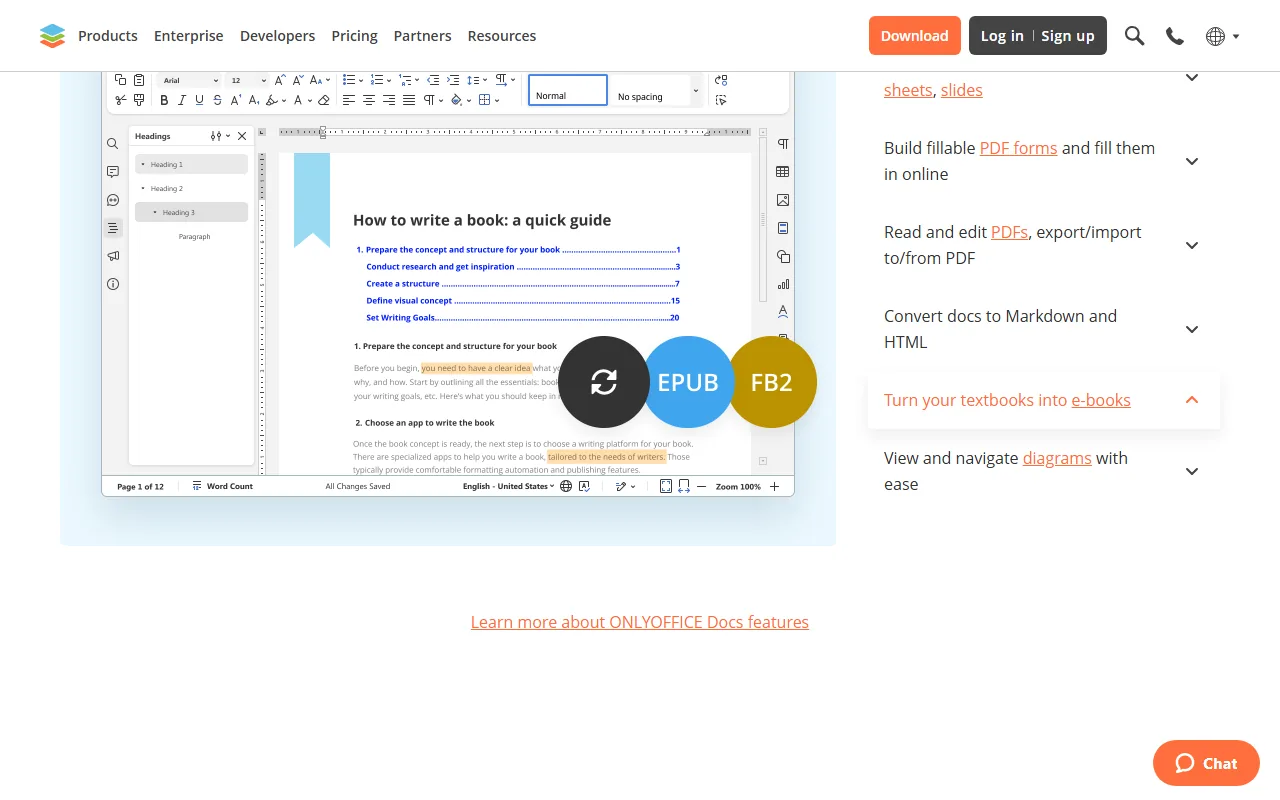1280x800 pixels.
Task: Click the Decrement font size icon
Action: [298, 80]
